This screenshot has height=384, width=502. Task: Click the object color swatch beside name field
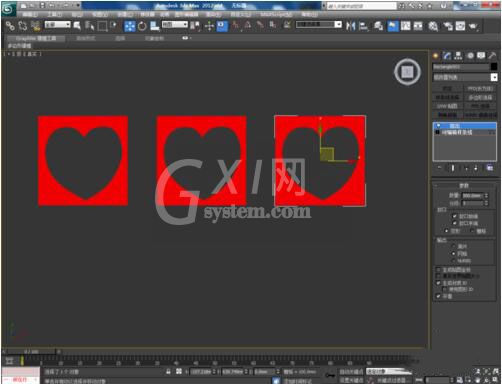[x=494, y=67]
